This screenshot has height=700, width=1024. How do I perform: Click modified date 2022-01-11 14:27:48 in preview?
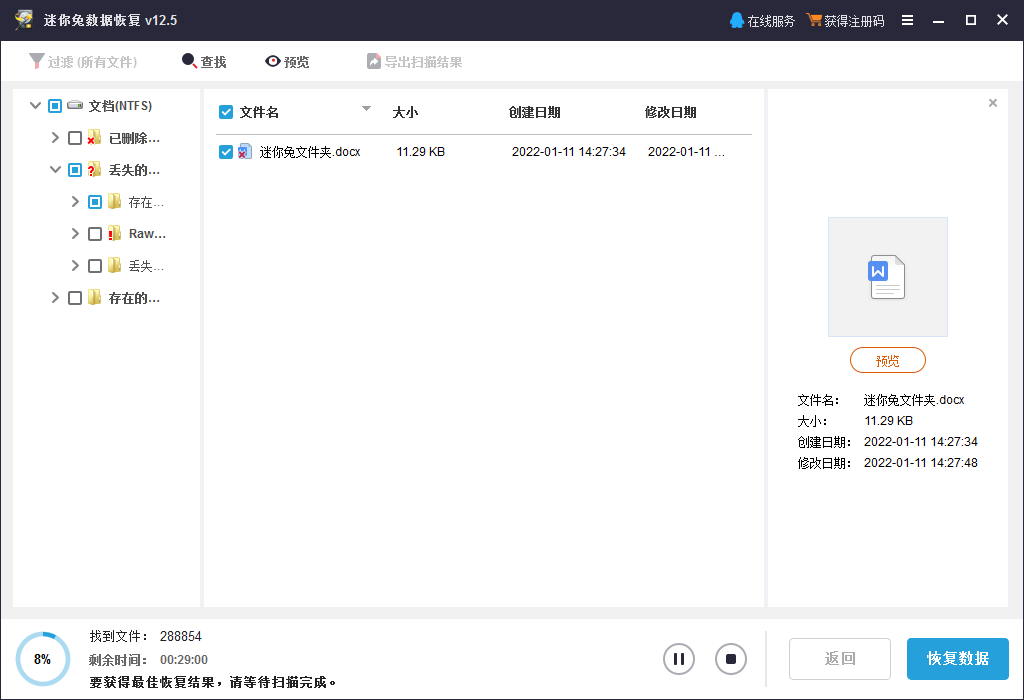click(x=921, y=463)
